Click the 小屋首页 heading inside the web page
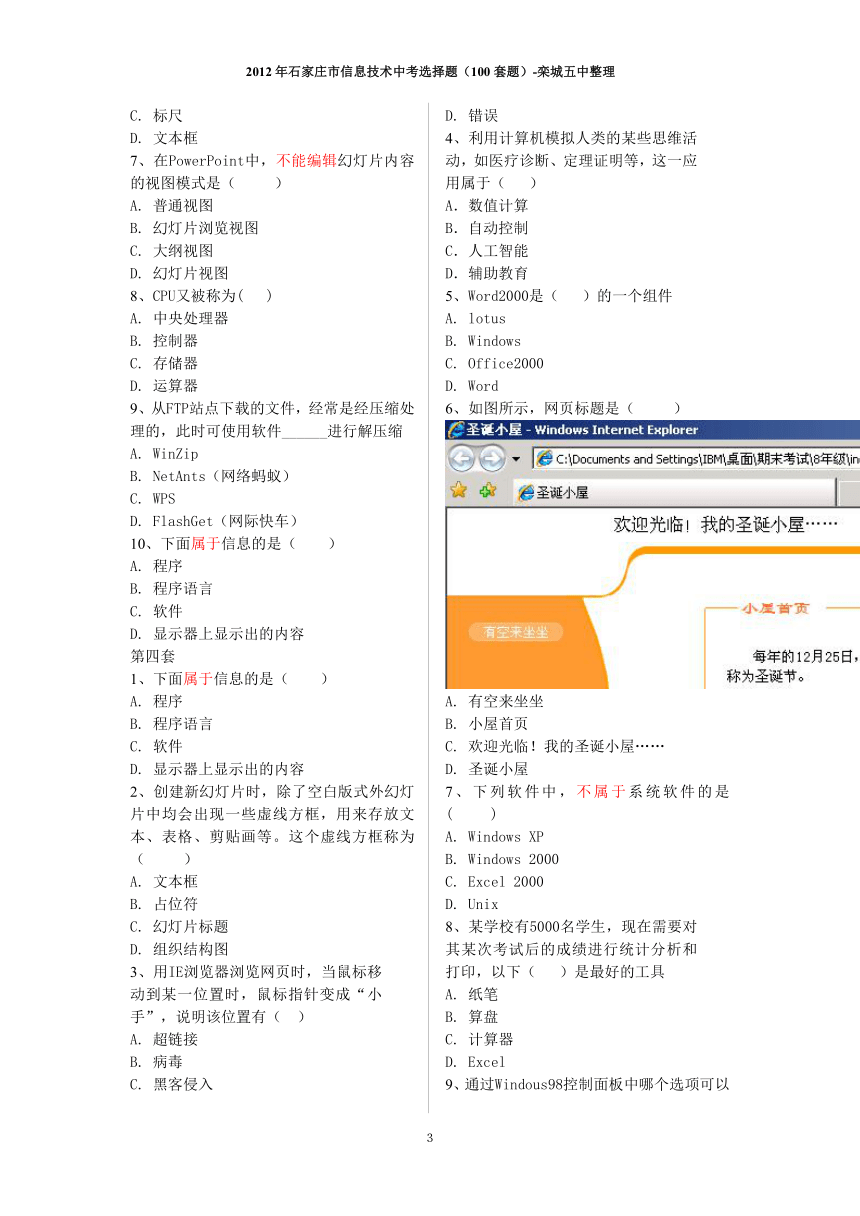This screenshot has width=860, height=1216. [x=774, y=607]
